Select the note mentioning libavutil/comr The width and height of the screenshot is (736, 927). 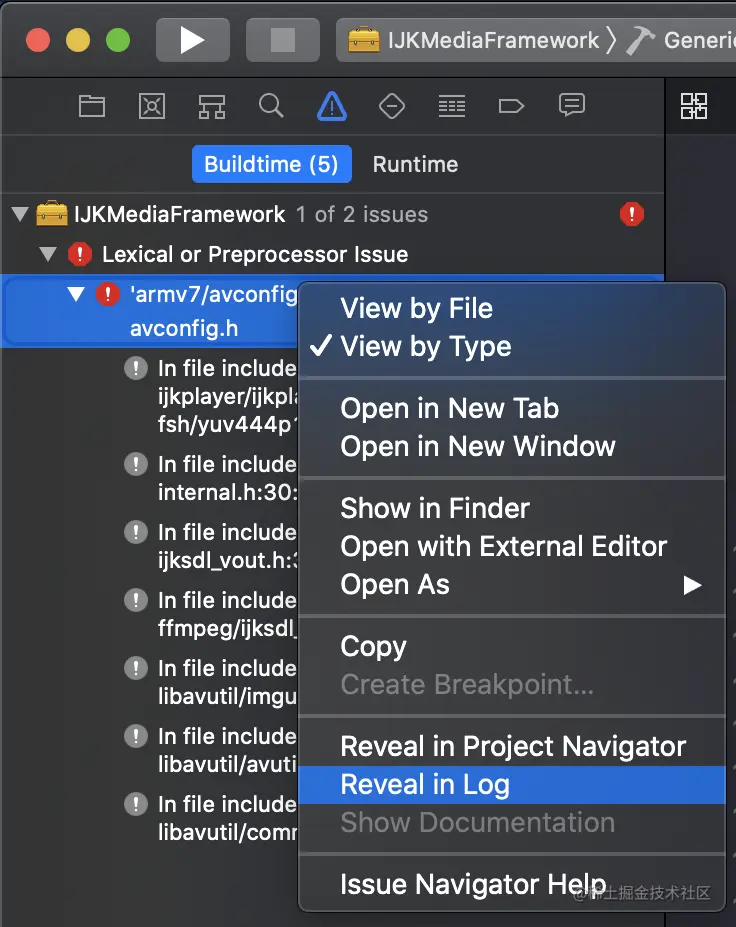[211, 818]
